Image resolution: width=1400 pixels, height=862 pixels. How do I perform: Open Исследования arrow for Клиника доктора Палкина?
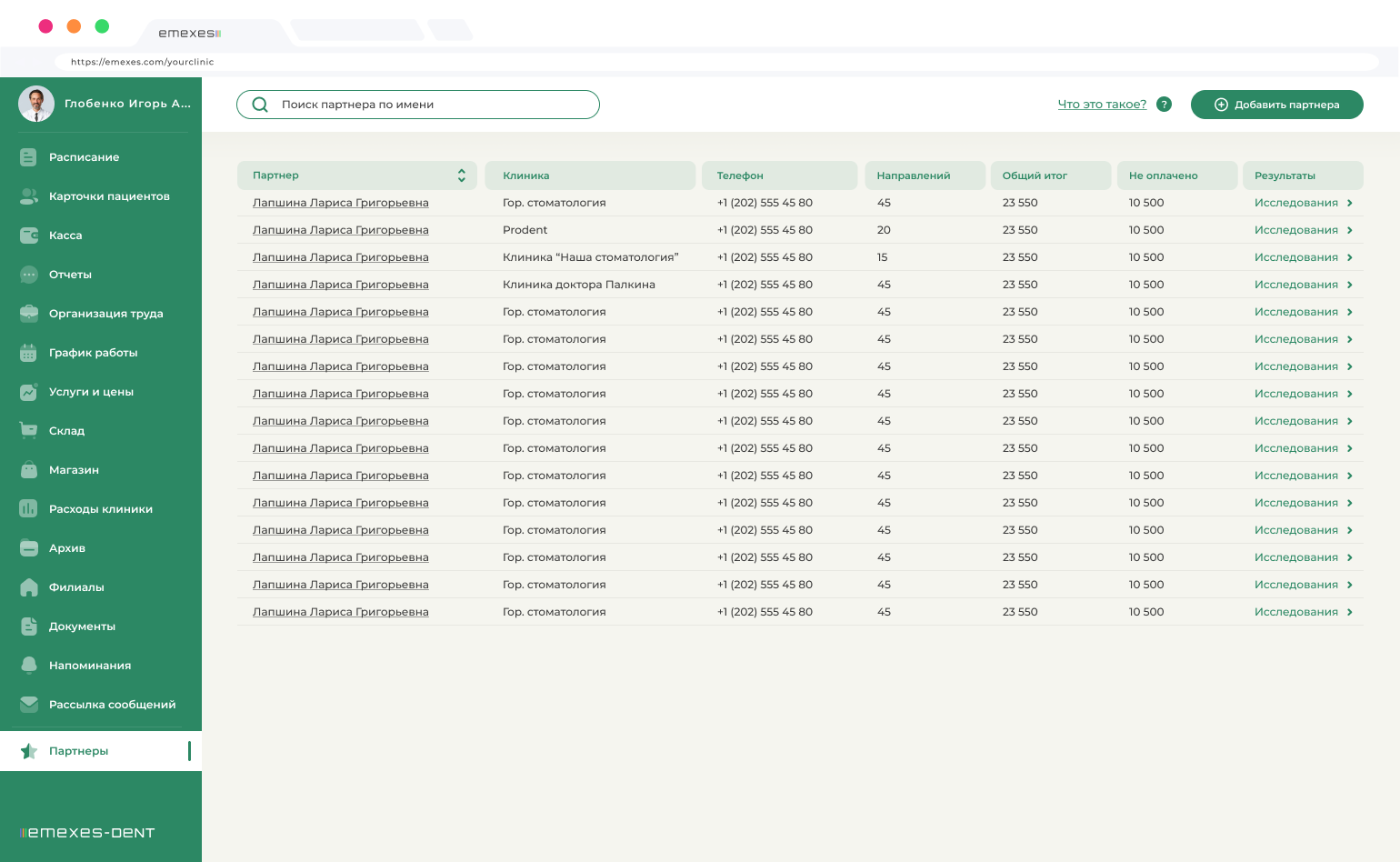coord(1350,285)
